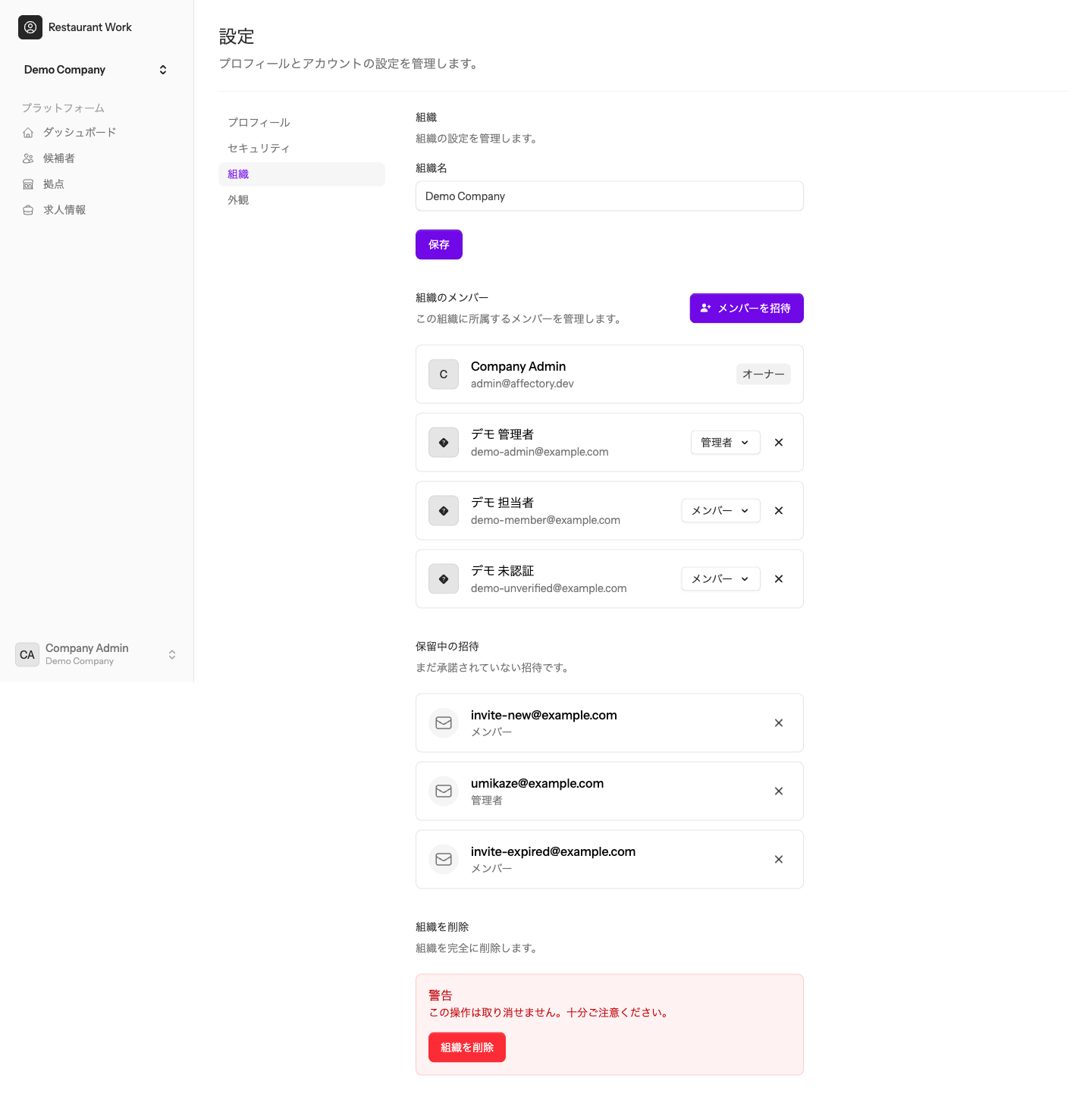This screenshot has width=1092, height=1100.
Task: Click the Company Admin avatar C
Action: click(444, 375)
